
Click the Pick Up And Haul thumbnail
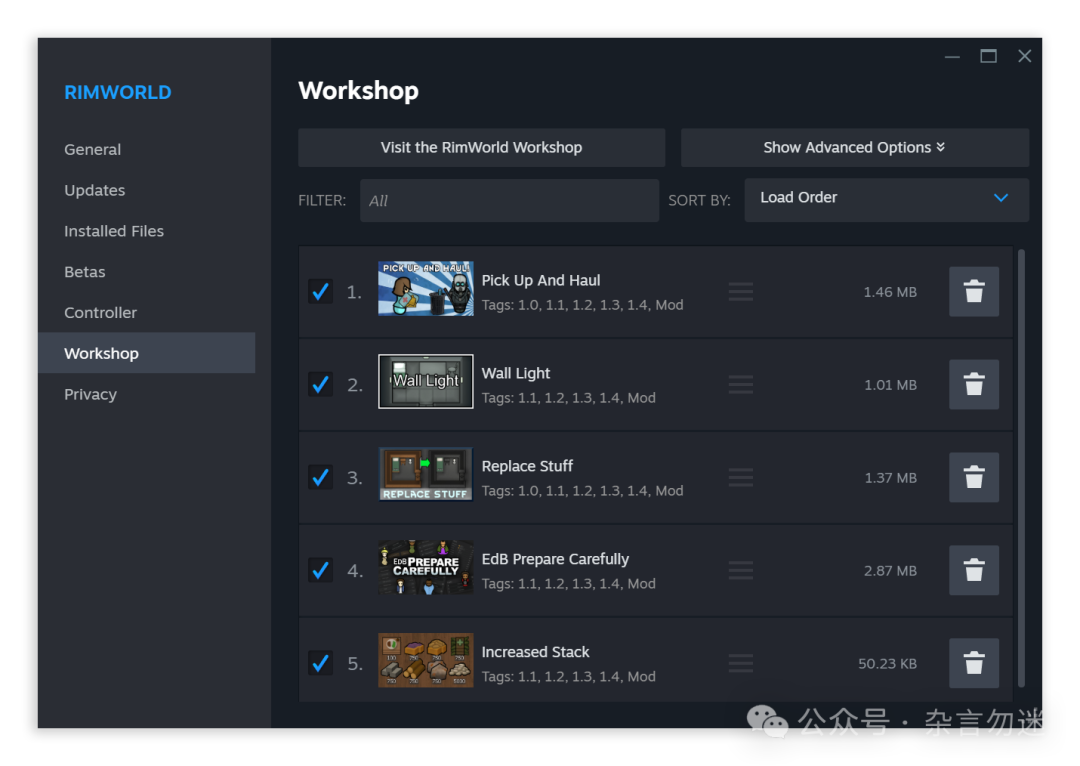pos(426,289)
